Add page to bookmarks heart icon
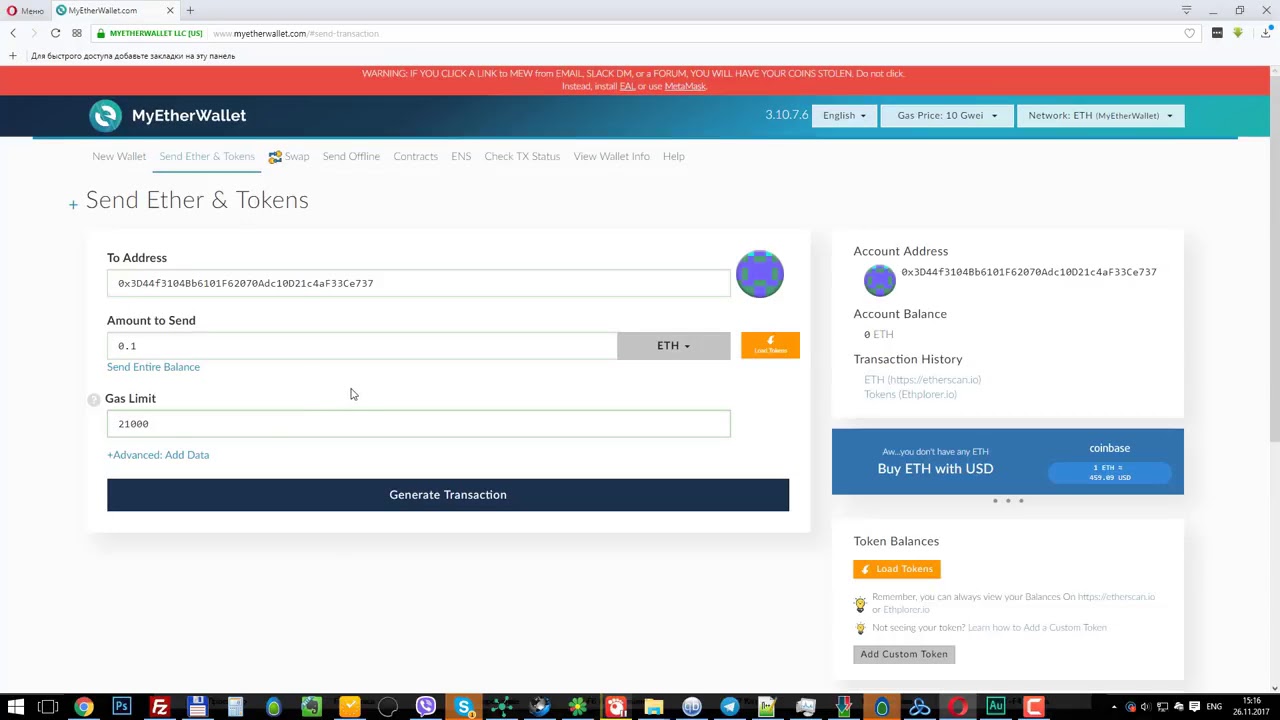The image size is (1280, 720). click(x=1189, y=33)
